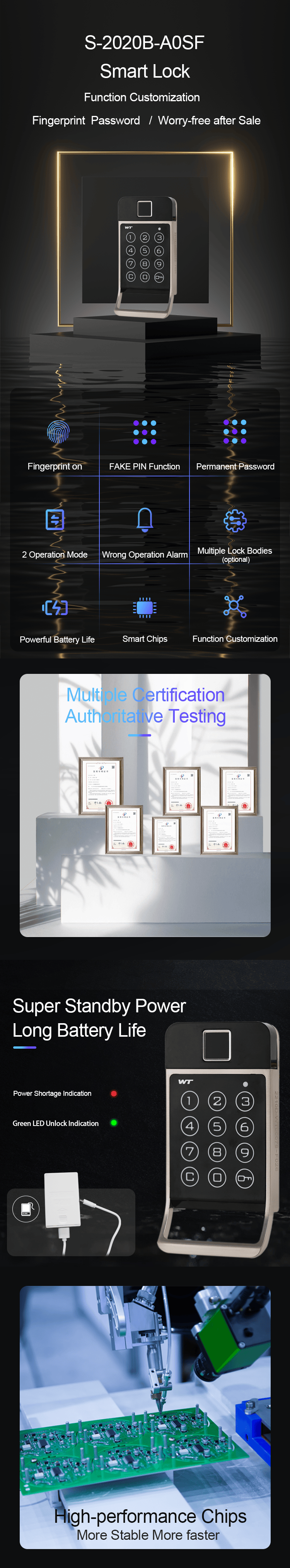Click the Function Customization network icon
The width and height of the screenshot is (290, 1568).
point(235,606)
